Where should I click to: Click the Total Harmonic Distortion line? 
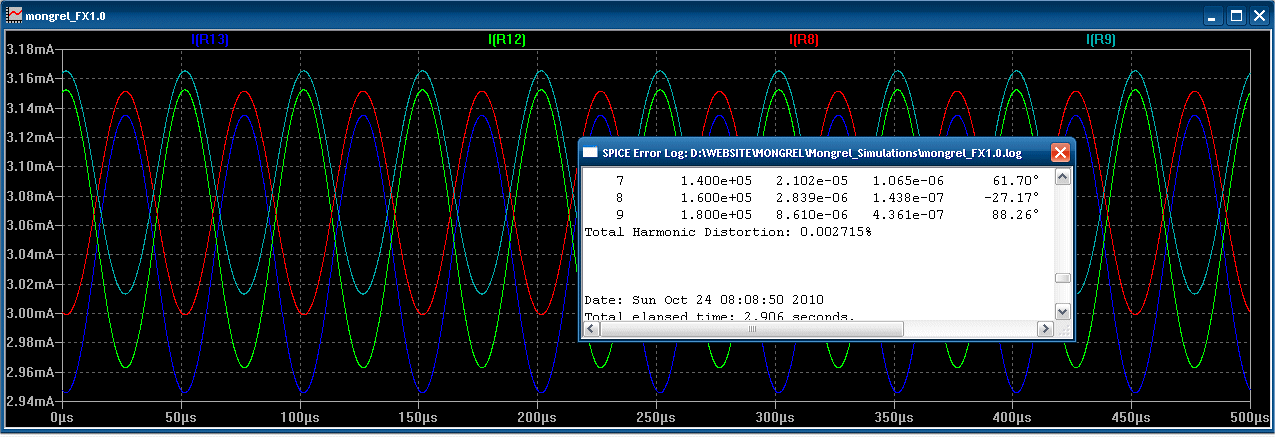click(x=727, y=232)
